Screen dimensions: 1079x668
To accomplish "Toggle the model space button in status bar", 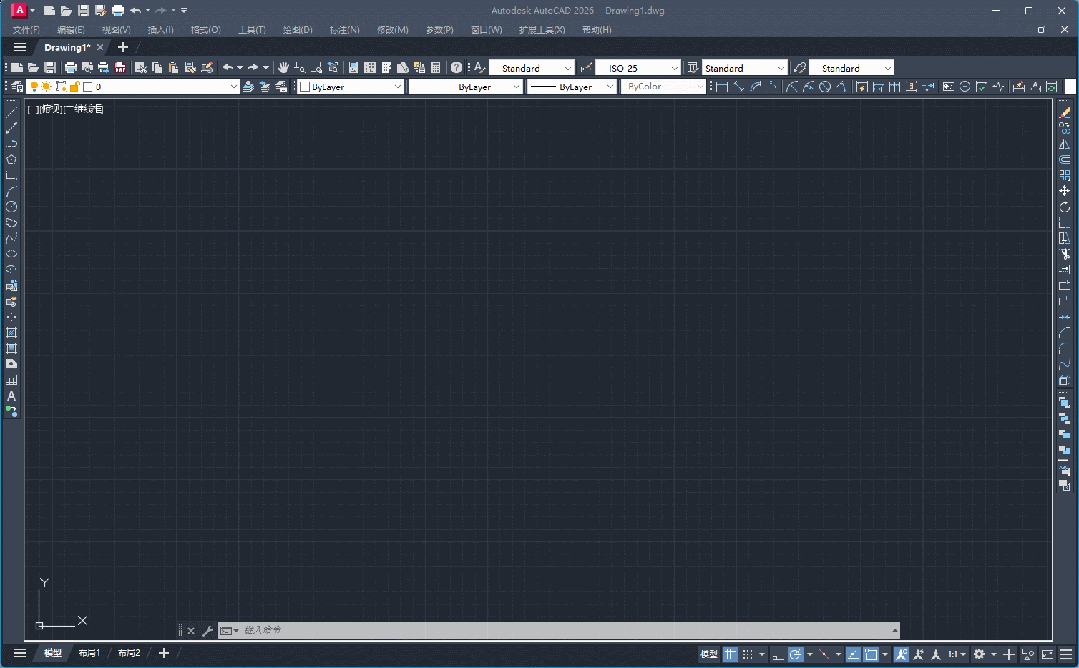I will coord(709,654).
